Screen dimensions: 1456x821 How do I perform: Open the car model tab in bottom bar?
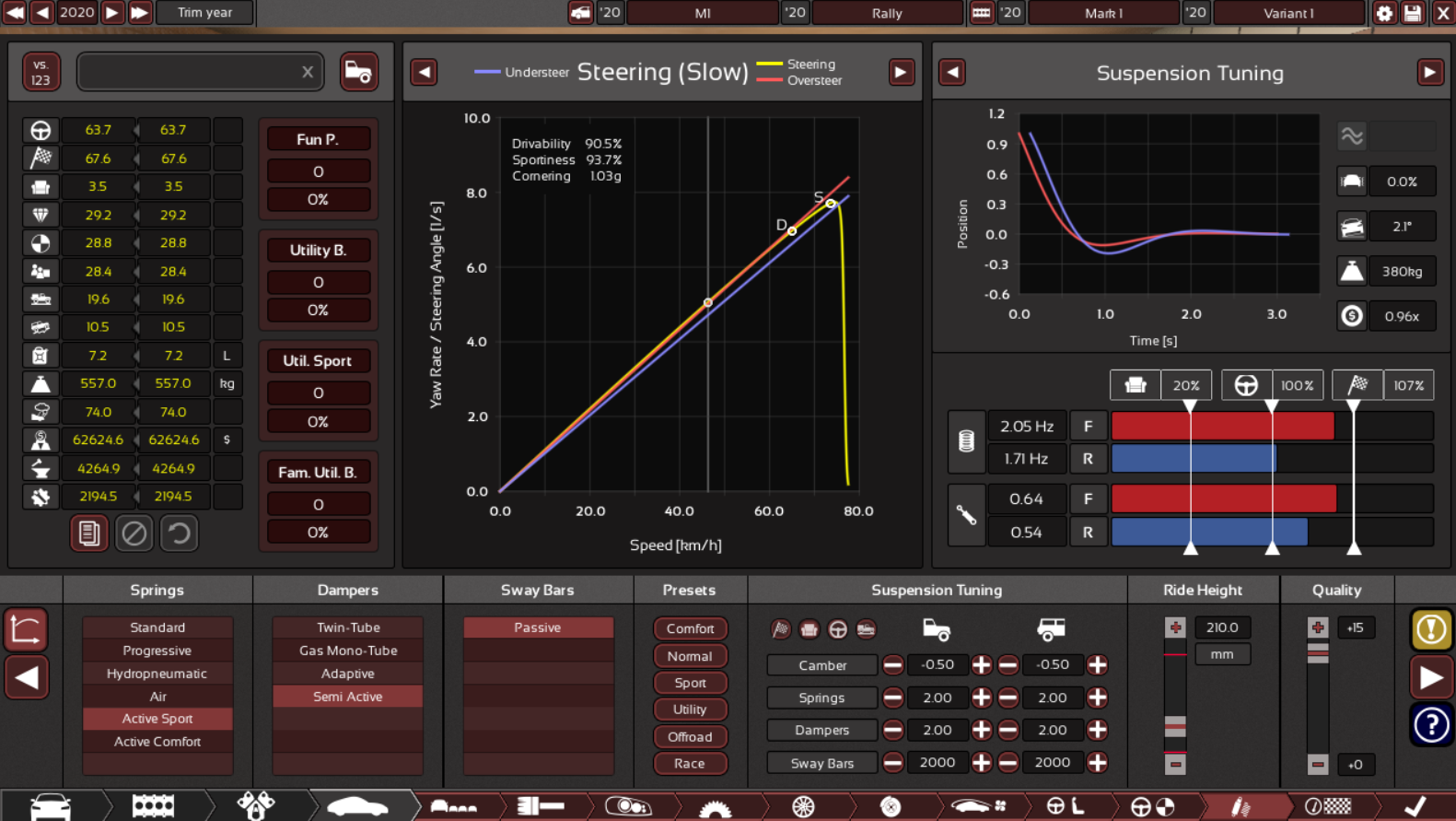50,806
